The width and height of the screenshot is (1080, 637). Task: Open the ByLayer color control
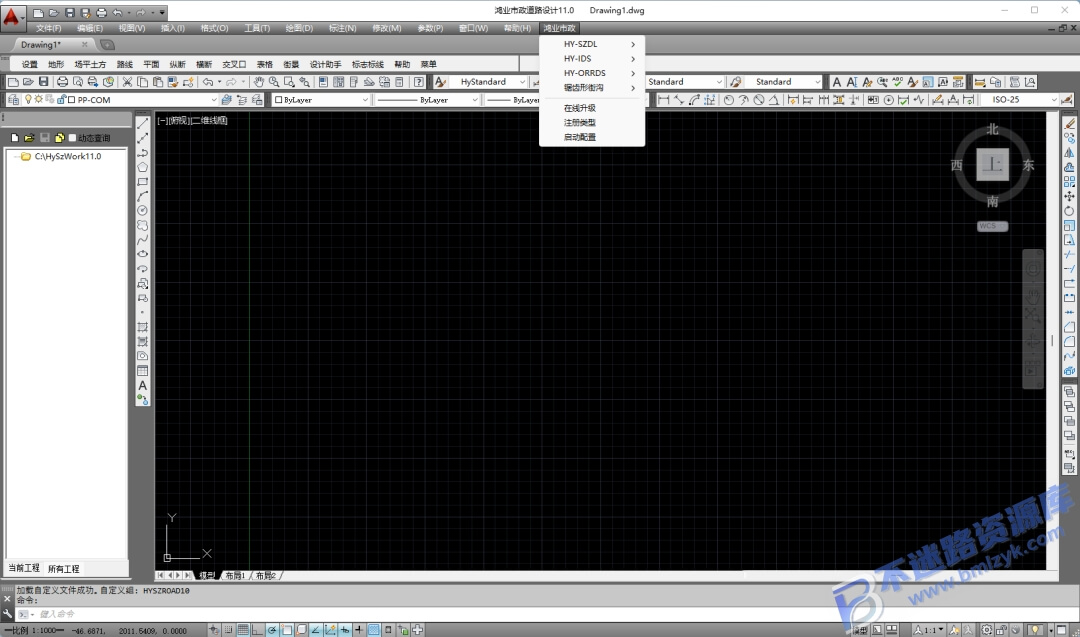(321, 100)
